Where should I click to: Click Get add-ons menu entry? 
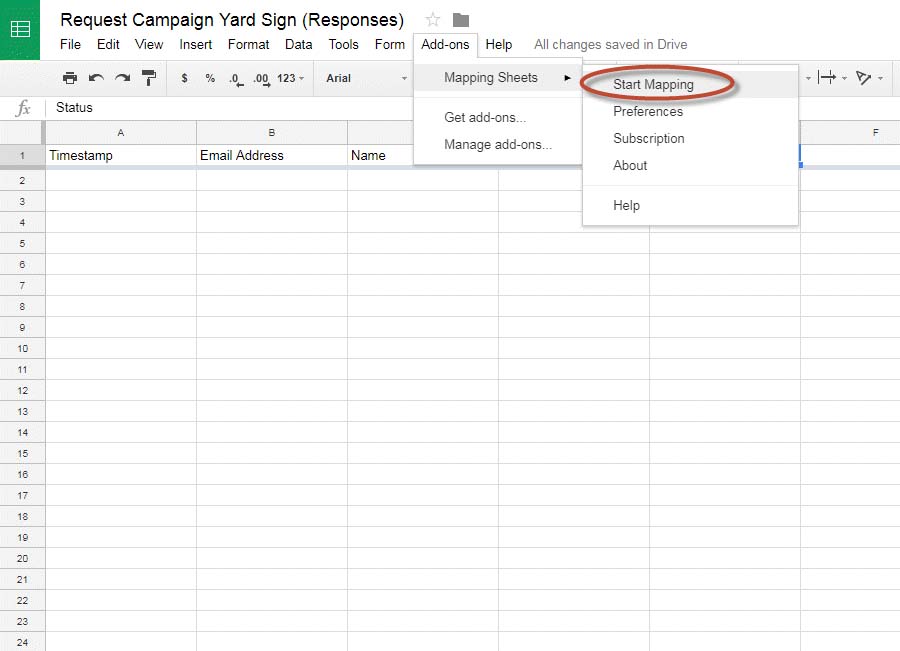click(485, 118)
